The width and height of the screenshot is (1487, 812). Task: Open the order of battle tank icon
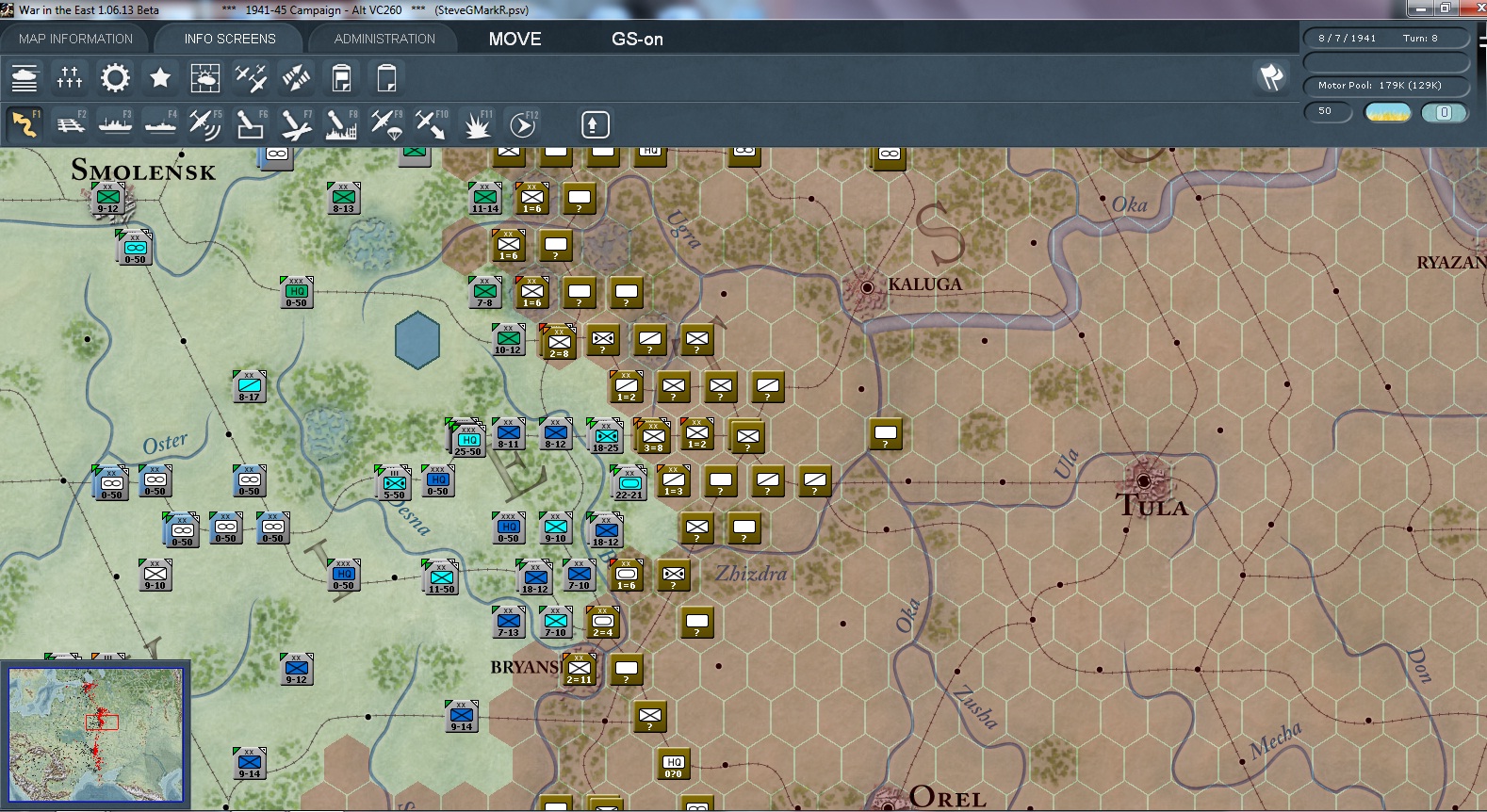click(25, 77)
